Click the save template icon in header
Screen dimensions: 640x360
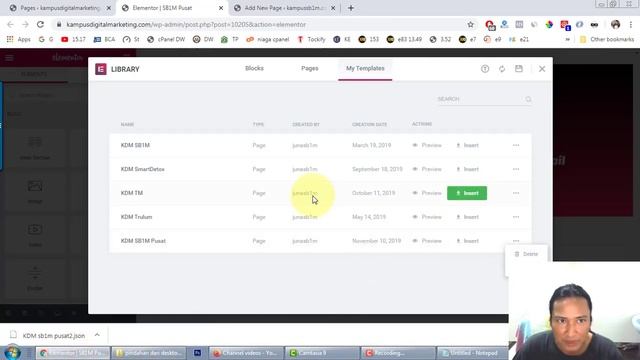pos(518,69)
